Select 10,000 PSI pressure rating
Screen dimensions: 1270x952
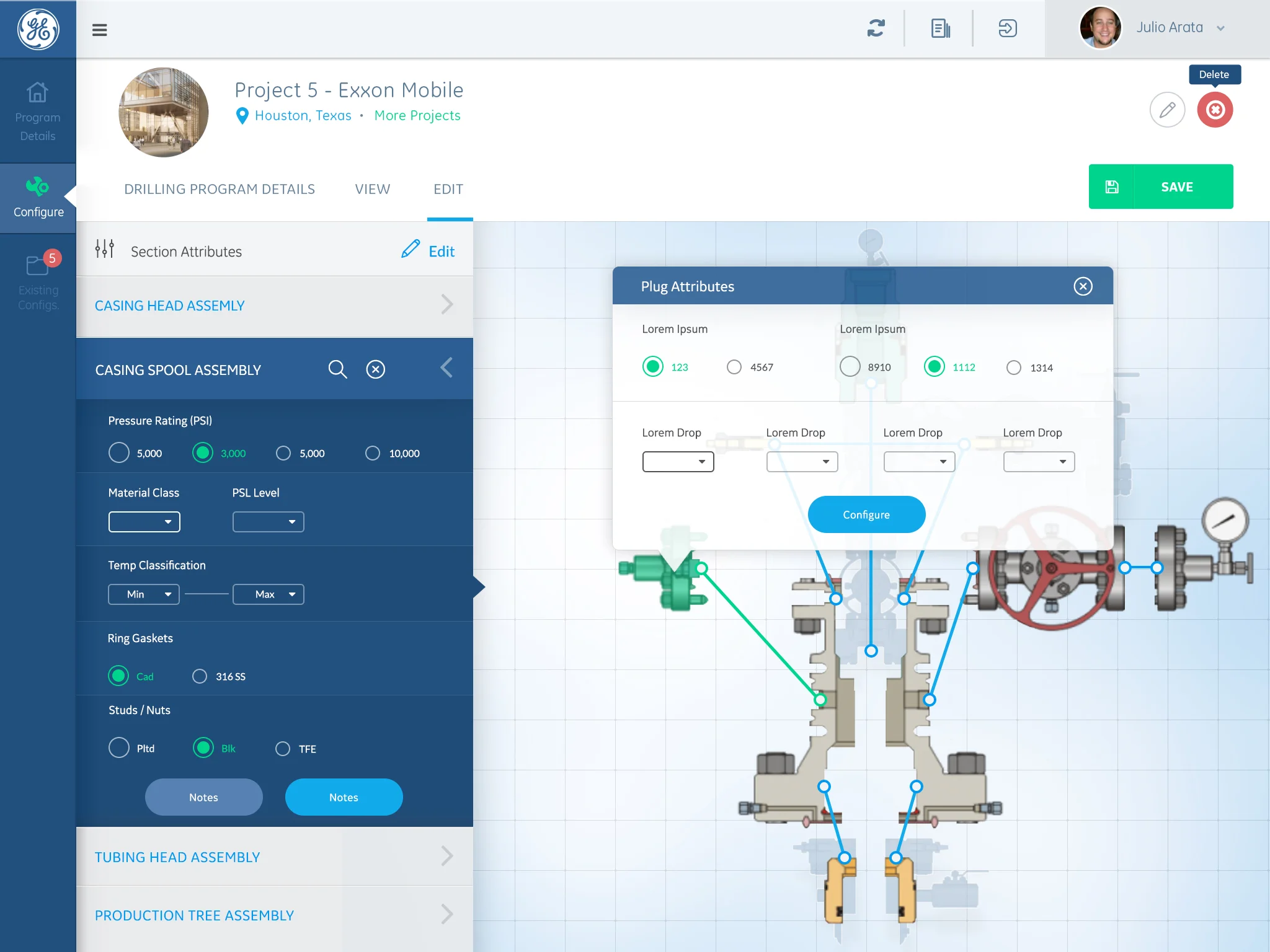[x=373, y=454]
